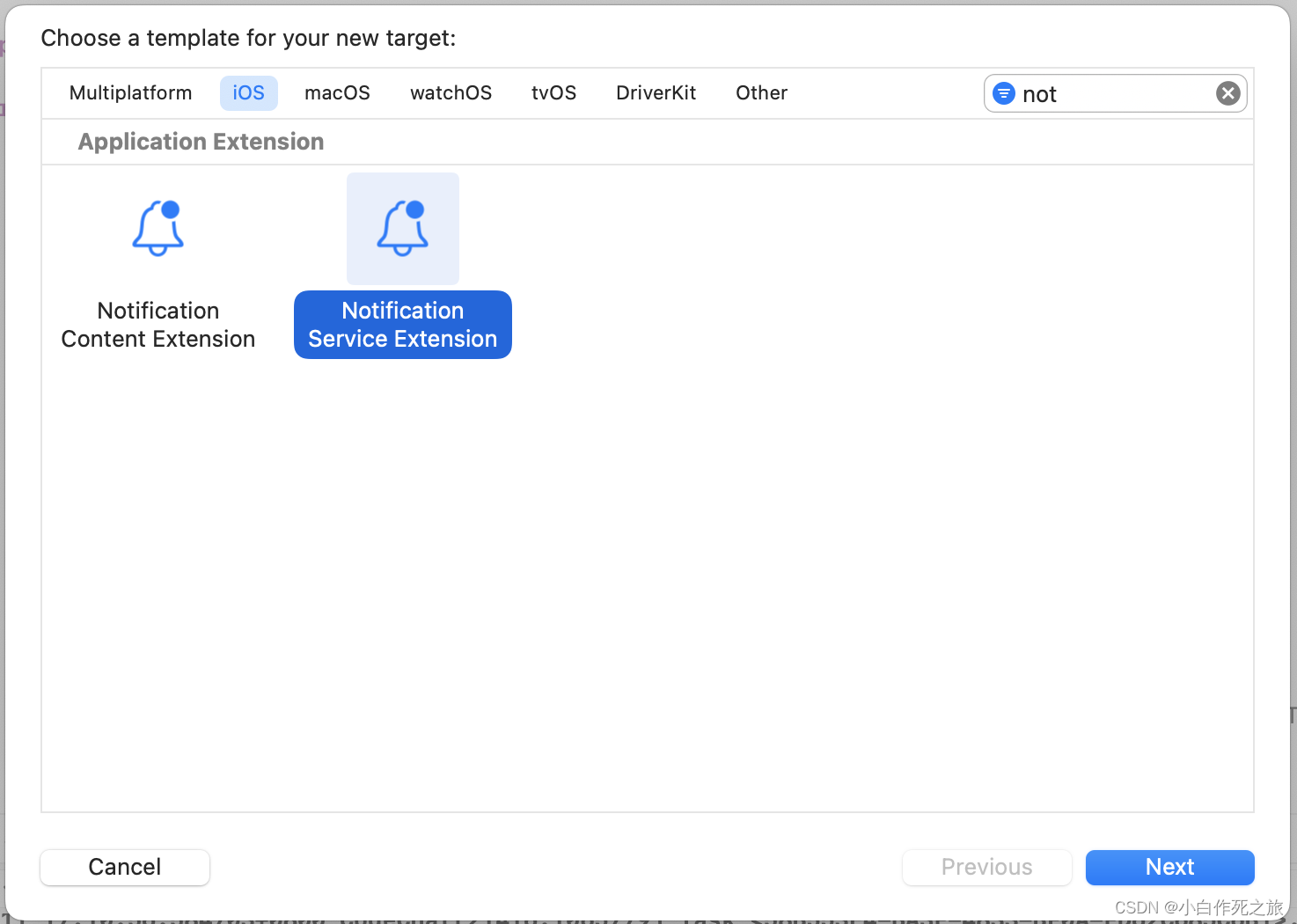Clear the search text with X button
The width and height of the screenshot is (1297, 924).
[1228, 93]
